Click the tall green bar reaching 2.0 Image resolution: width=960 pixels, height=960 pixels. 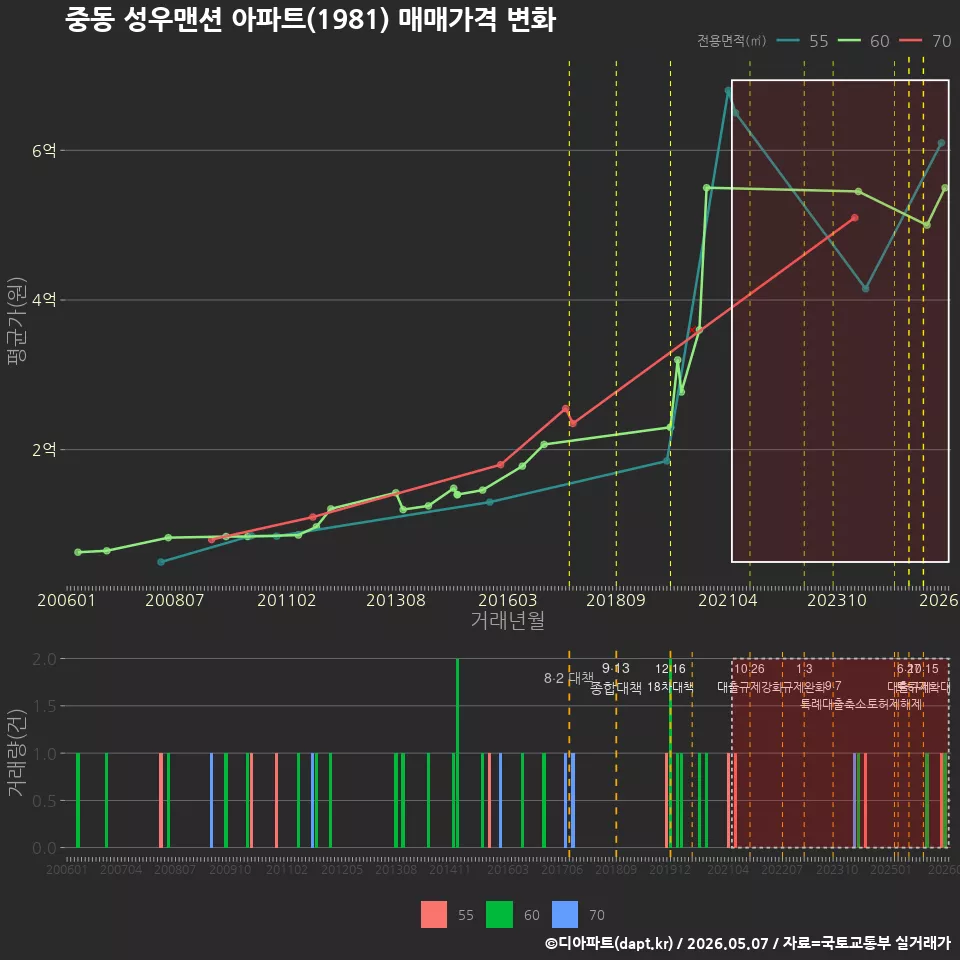(x=457, y=753)
